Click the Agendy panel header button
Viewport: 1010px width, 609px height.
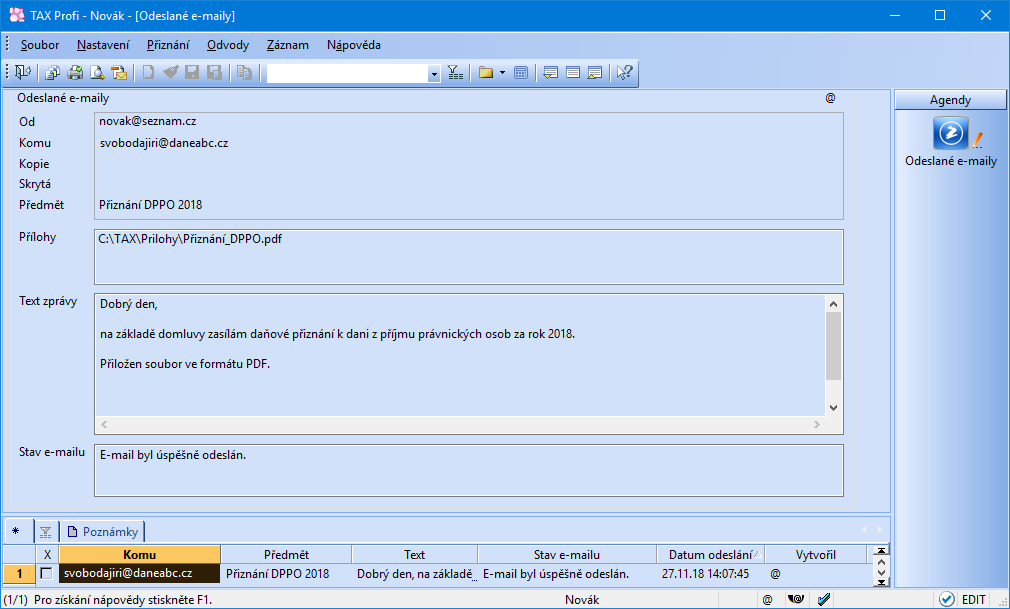point(950,100)
